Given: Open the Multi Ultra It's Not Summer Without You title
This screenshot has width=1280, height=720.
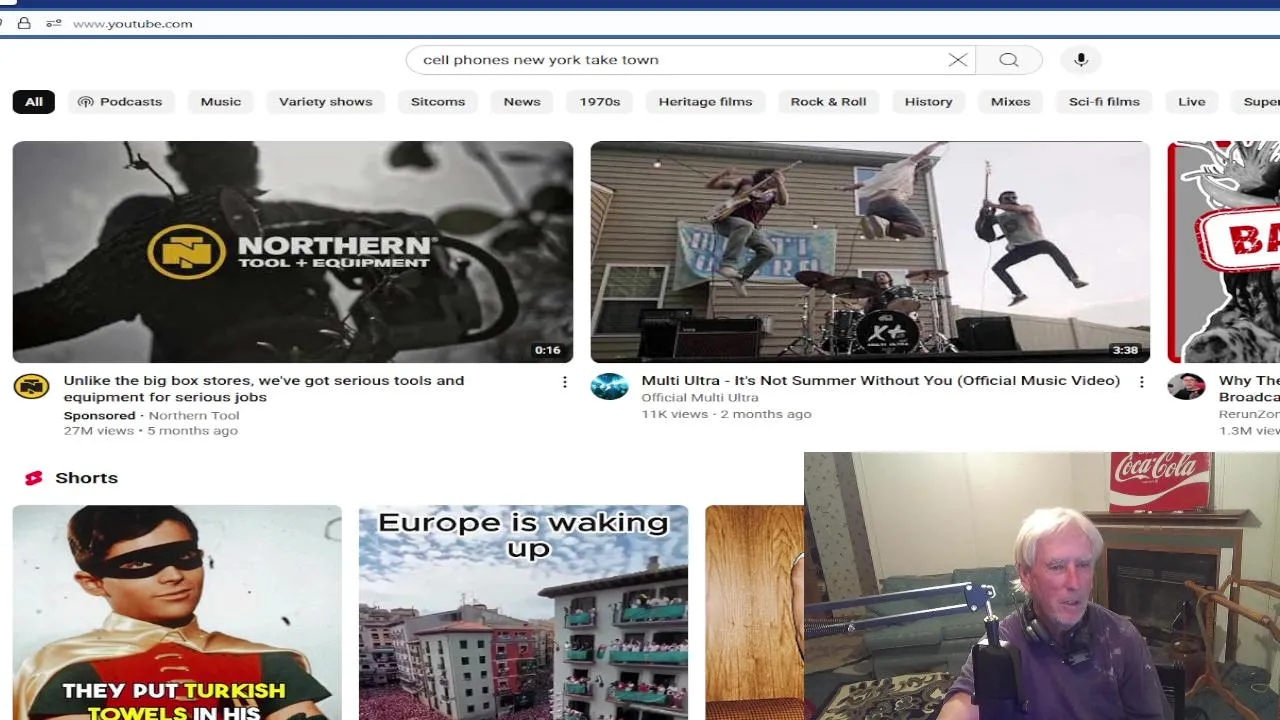Looking at the screenshot, I should click(880, 381).
